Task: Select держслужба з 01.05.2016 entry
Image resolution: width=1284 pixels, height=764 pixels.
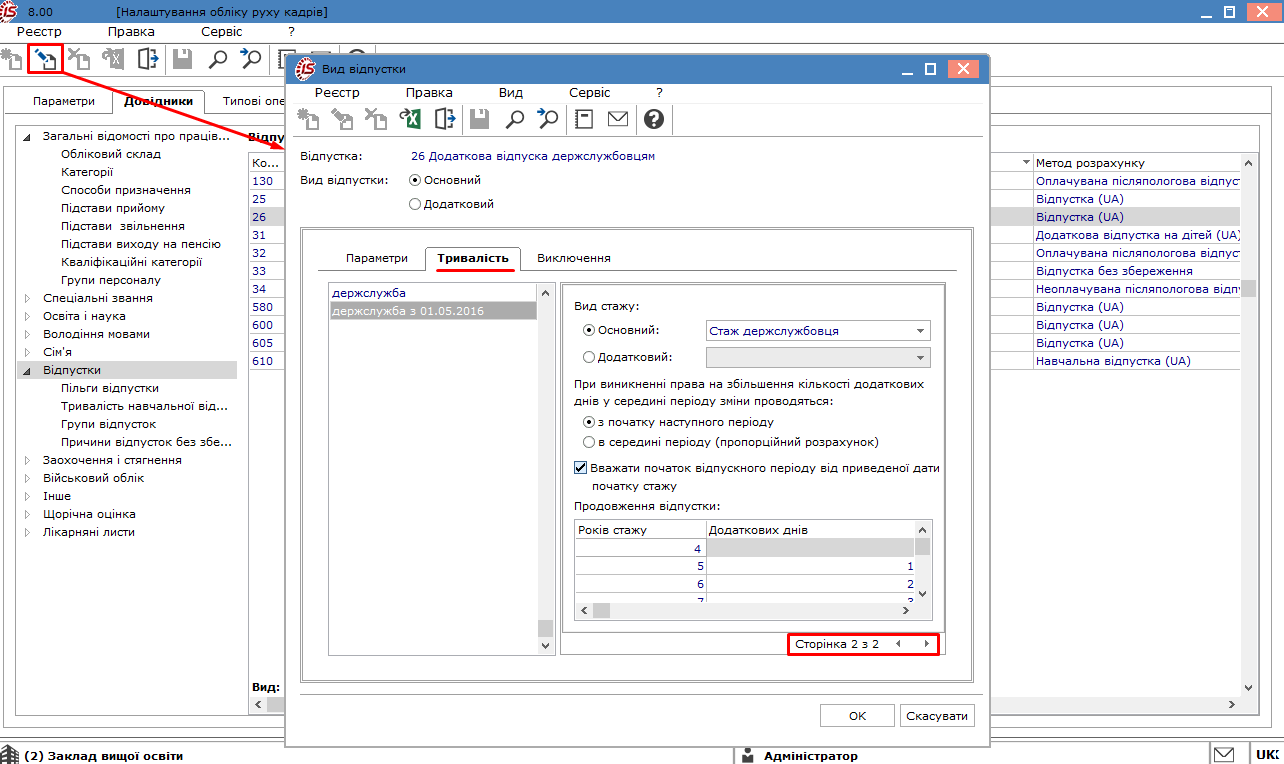Action: click(x=433, y=311)
